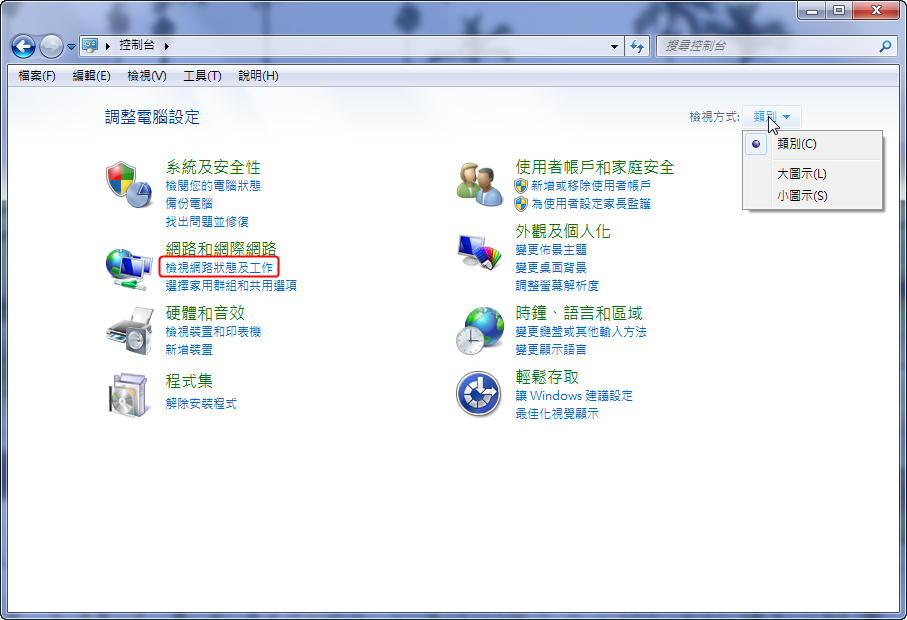Expand the arrow after 控制台 breadcrumb
Screen dimensions: 907x620
coord(167,46)
